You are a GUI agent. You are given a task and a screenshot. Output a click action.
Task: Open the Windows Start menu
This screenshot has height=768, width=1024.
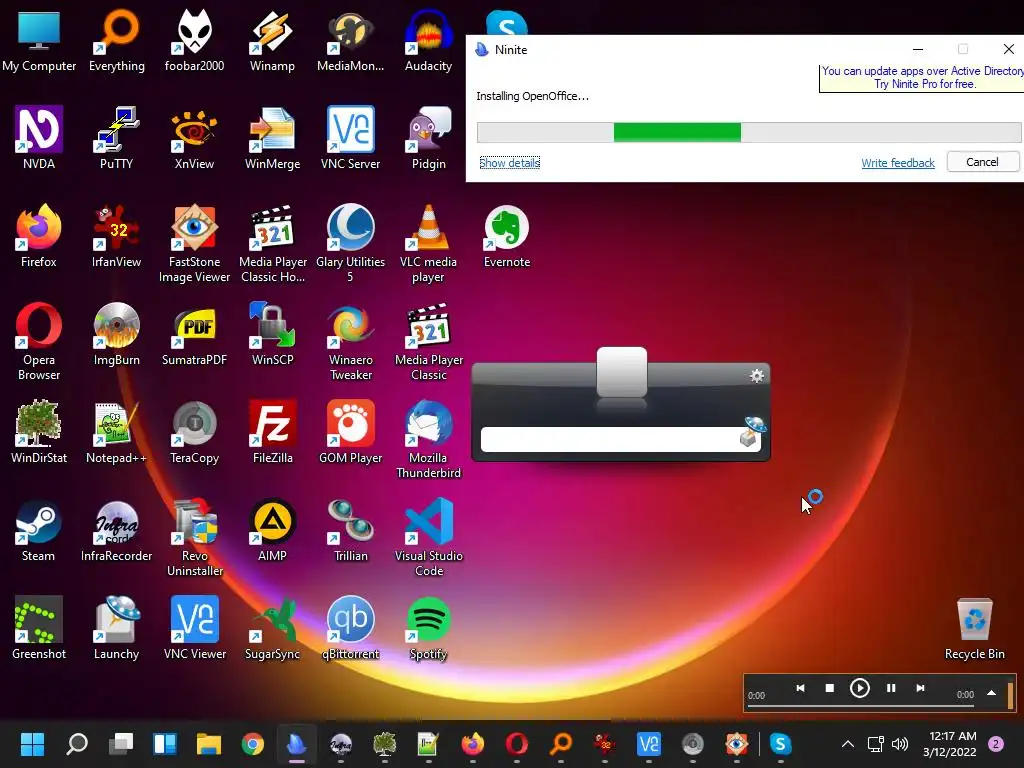point(32,743)
